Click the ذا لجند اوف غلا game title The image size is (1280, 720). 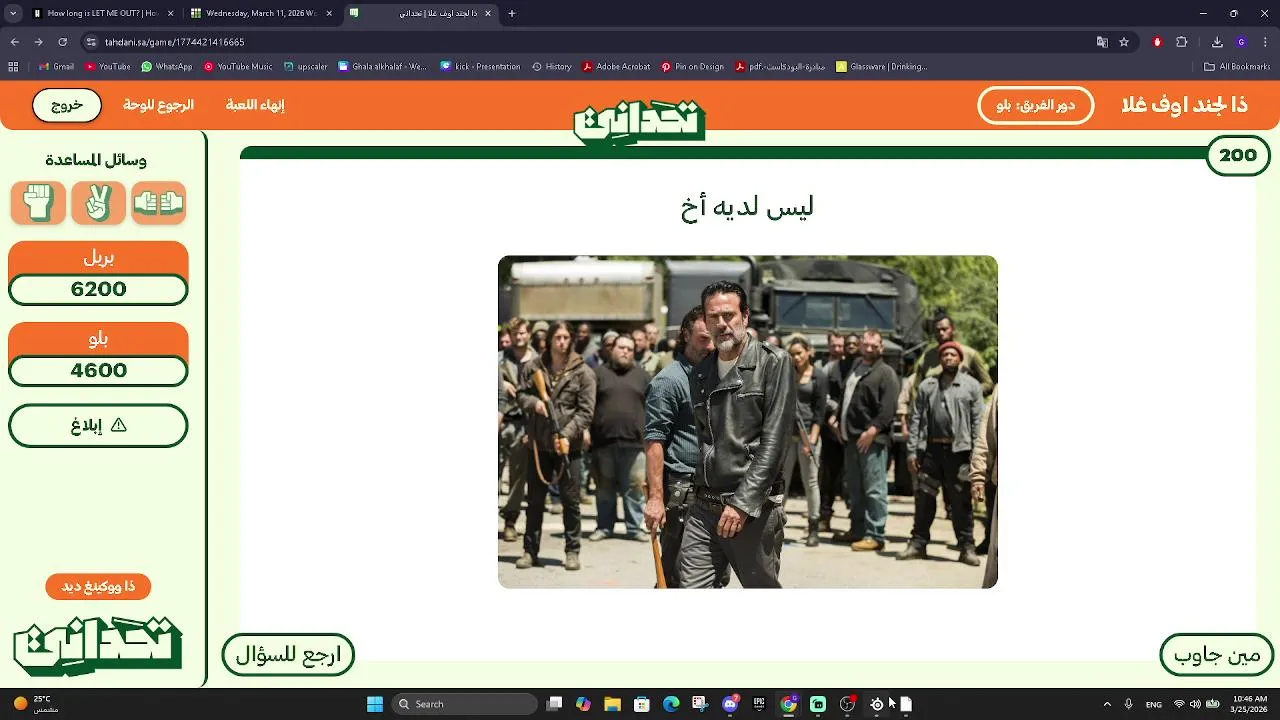click(x=1184, y=105)
